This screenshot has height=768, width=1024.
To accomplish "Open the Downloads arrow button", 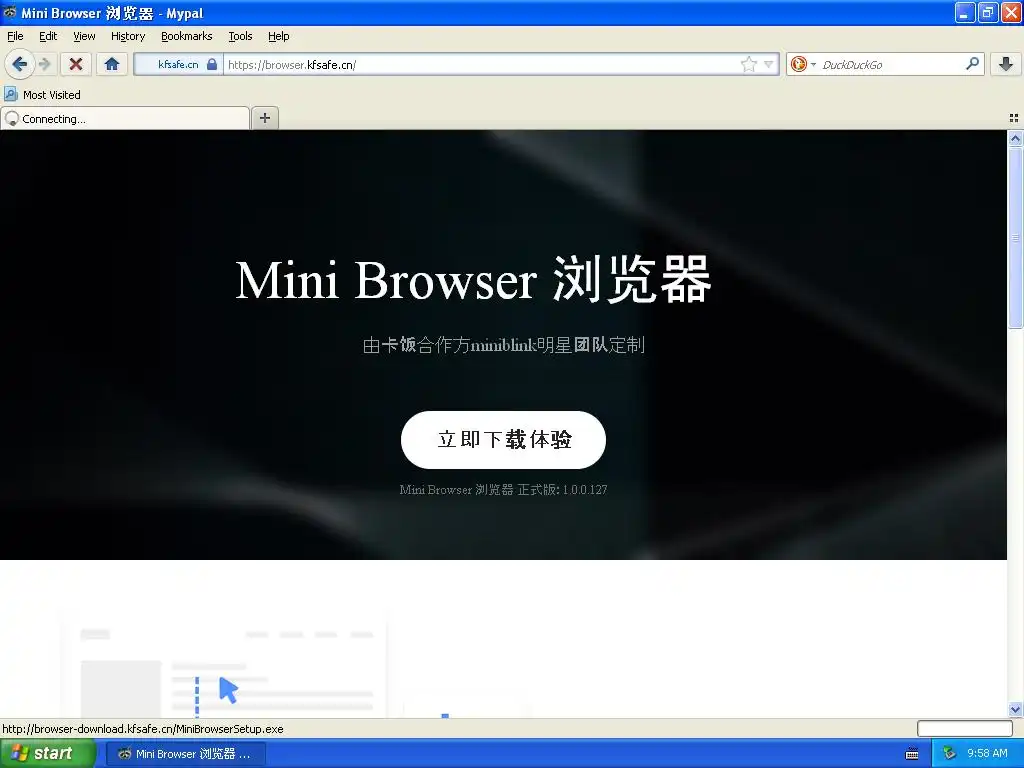I will click(x=1006, y=64).
